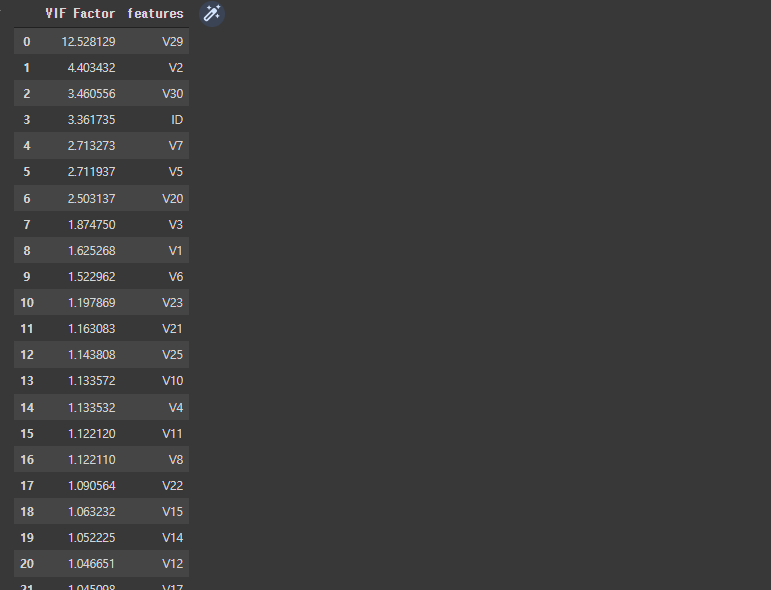This screenshot has width=771, height=590.
Task: Click VIF value 1.874750
Action: pyautogui.click(x=91, y=225)
